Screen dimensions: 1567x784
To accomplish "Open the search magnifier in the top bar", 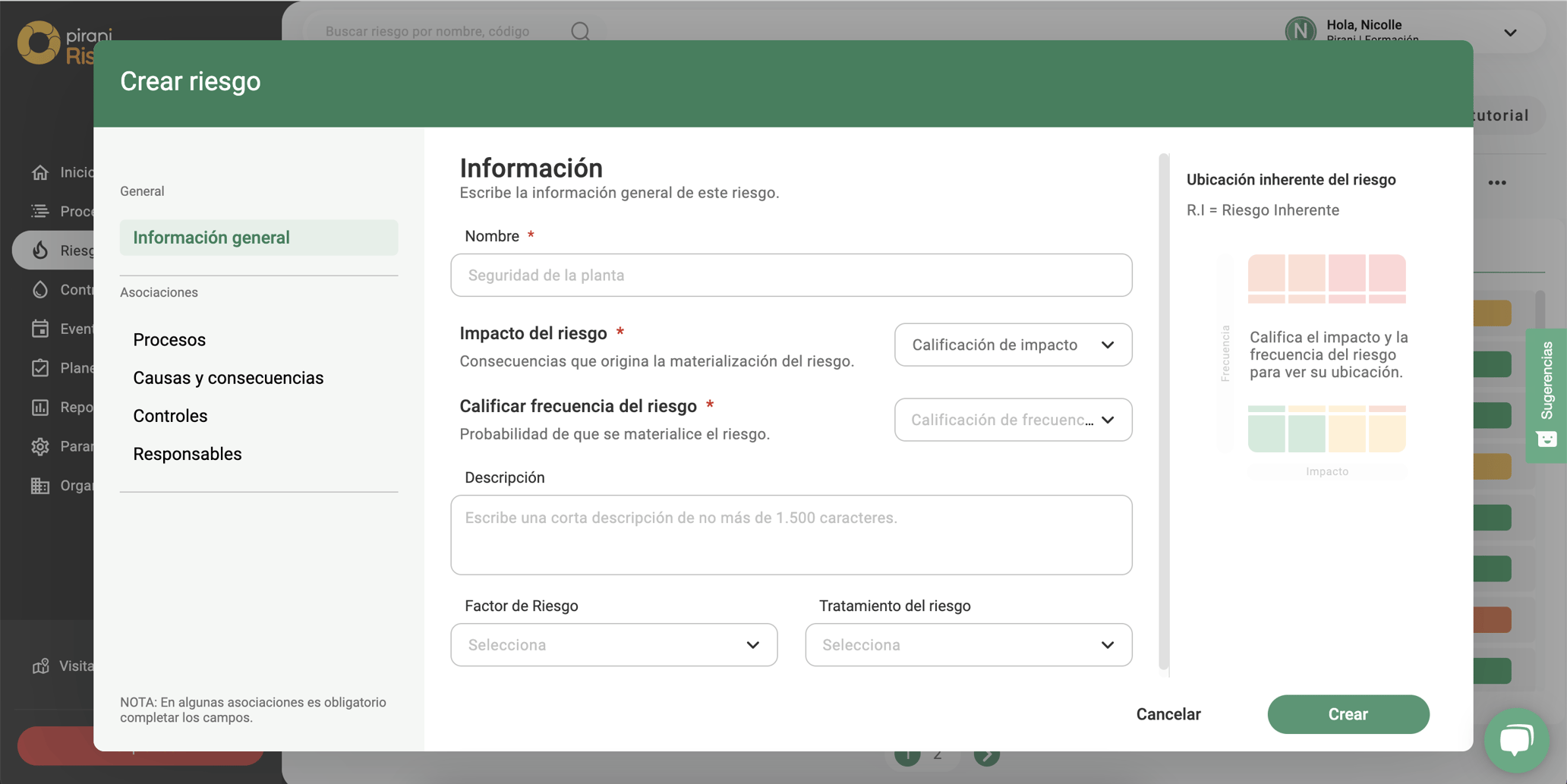I will [x=580, y=31].
